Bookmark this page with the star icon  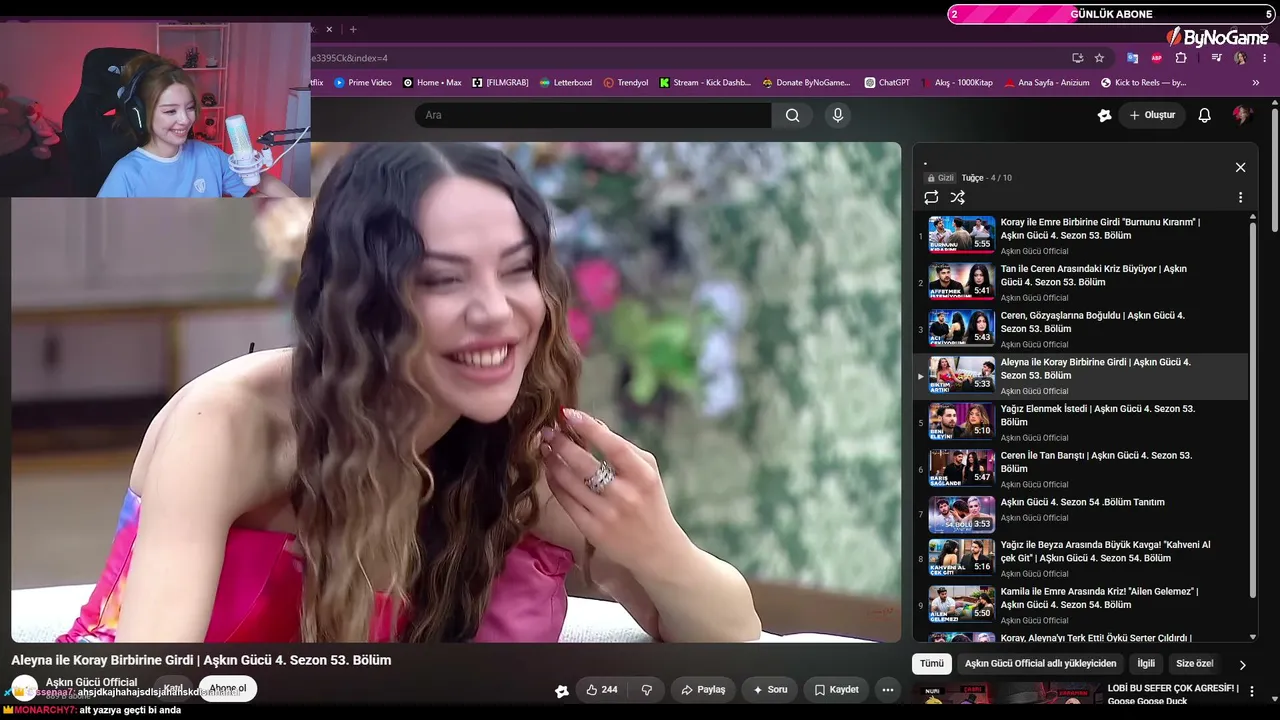coord(1099,58)
